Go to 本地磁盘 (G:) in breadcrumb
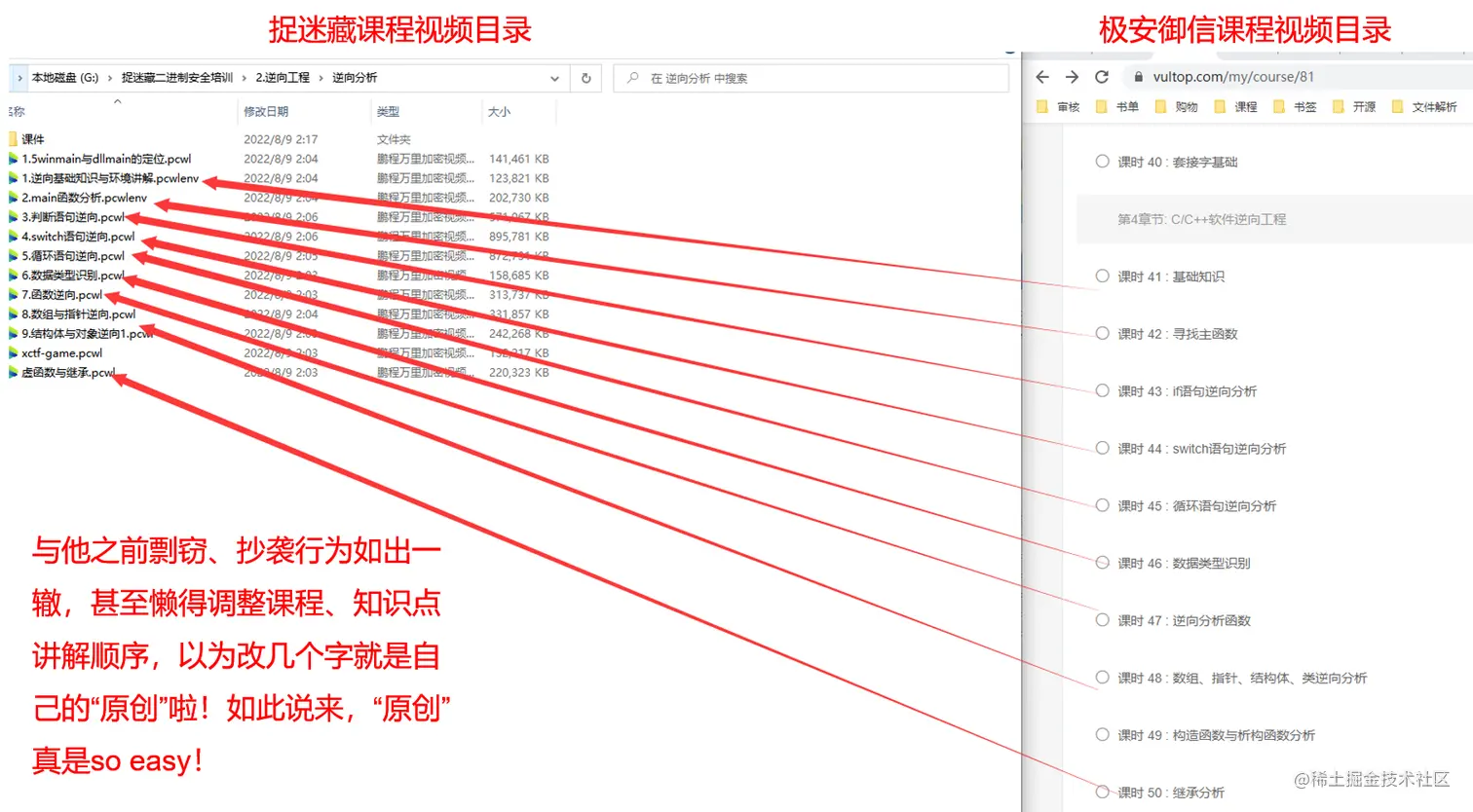Viewport: 1473px width, 812px height. point(65,78)
